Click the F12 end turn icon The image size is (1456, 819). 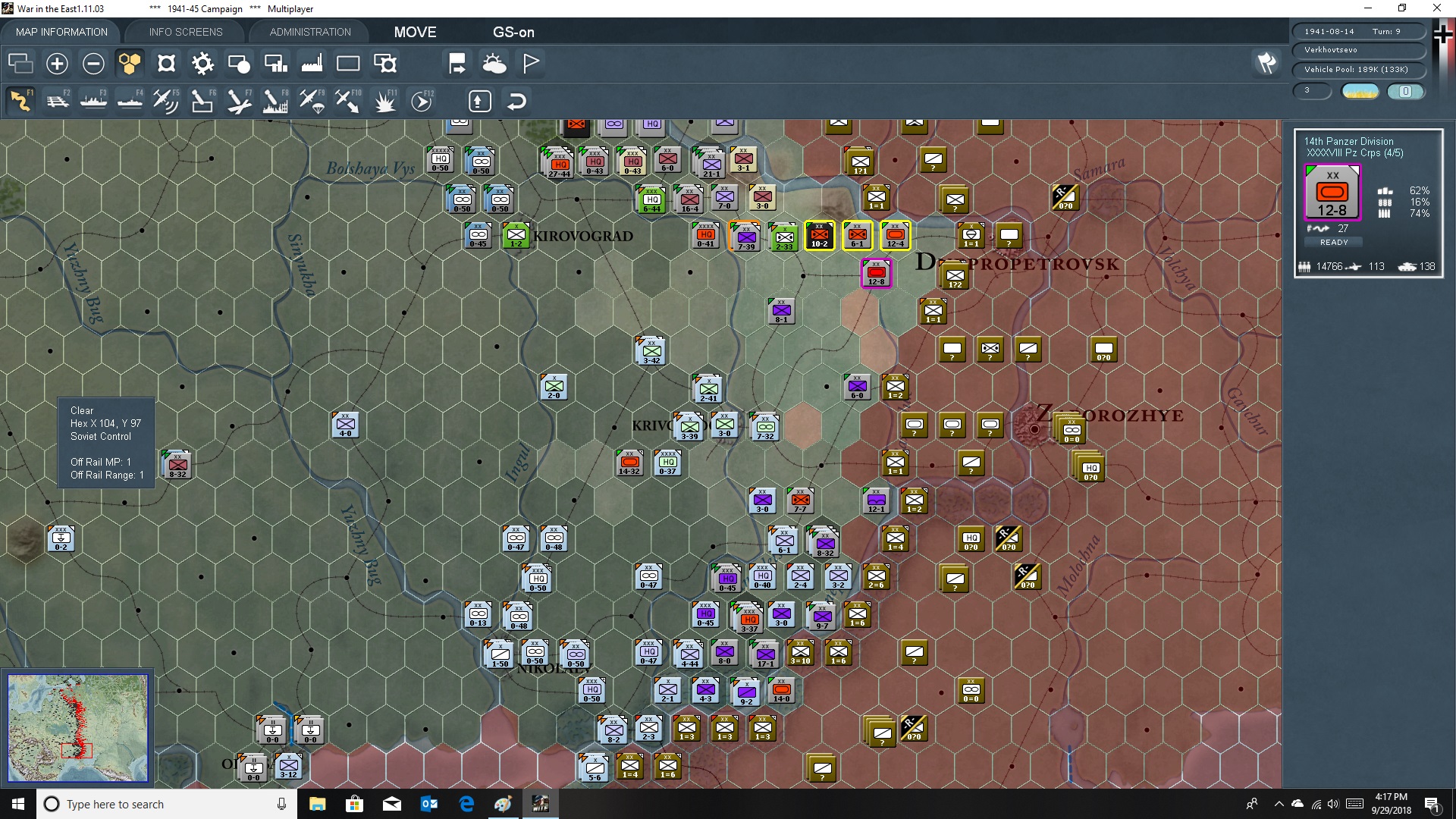(421, 101)
